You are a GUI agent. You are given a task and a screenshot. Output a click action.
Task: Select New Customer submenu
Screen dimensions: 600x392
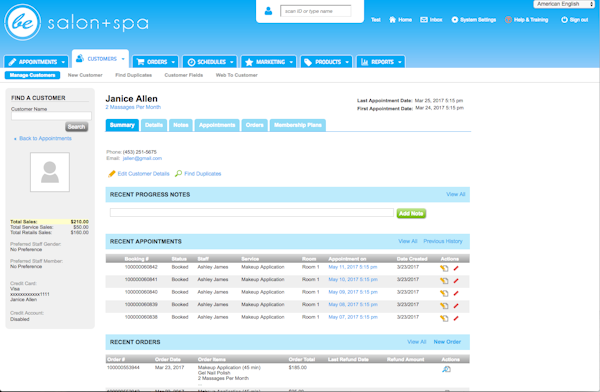point(85,75)
